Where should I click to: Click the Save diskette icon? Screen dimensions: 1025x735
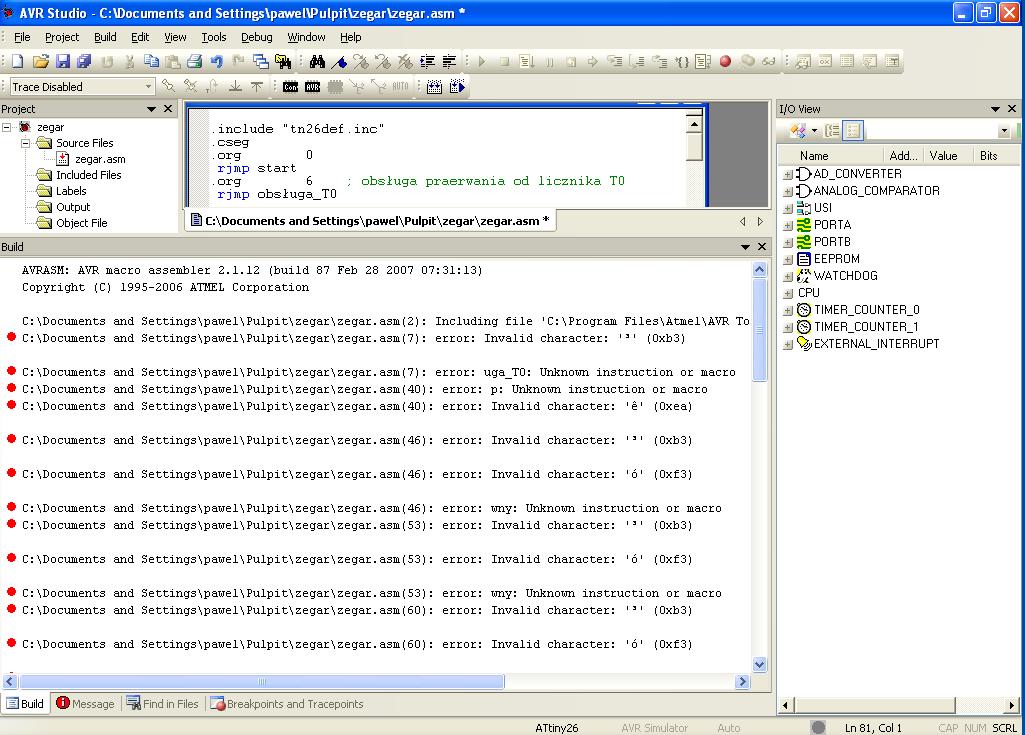pos(63,61)
